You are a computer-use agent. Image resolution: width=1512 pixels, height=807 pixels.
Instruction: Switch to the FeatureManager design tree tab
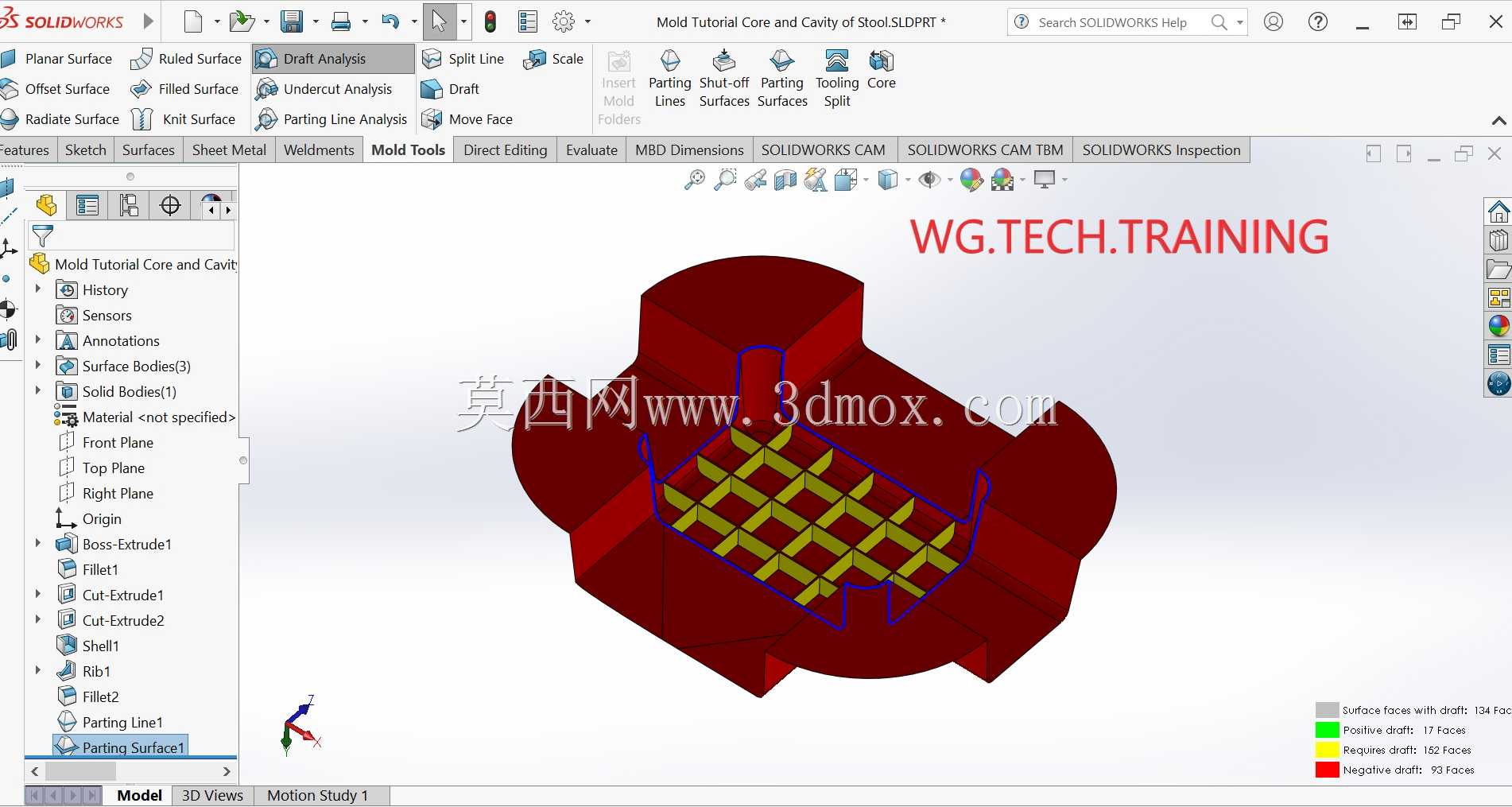click(46, 206)
